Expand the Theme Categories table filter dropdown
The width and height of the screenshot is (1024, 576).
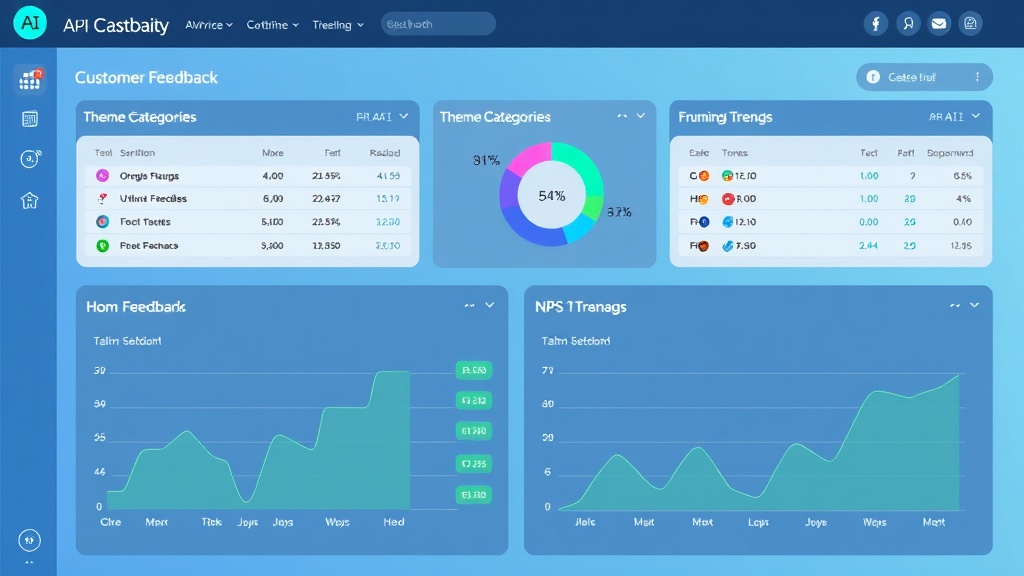tap(404, 117)
